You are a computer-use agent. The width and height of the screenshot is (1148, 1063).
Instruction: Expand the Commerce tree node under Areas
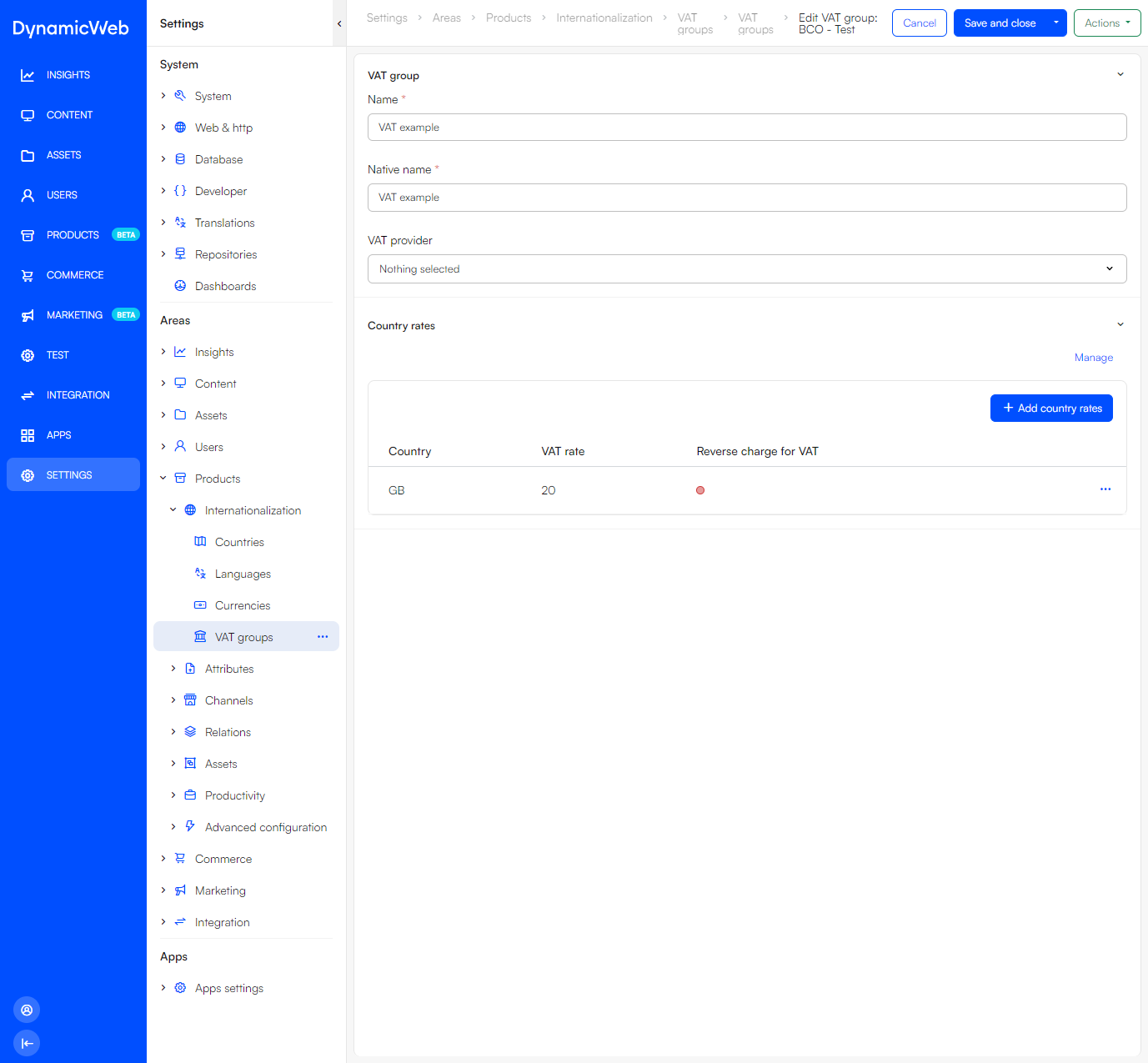[x=163, y=859]
